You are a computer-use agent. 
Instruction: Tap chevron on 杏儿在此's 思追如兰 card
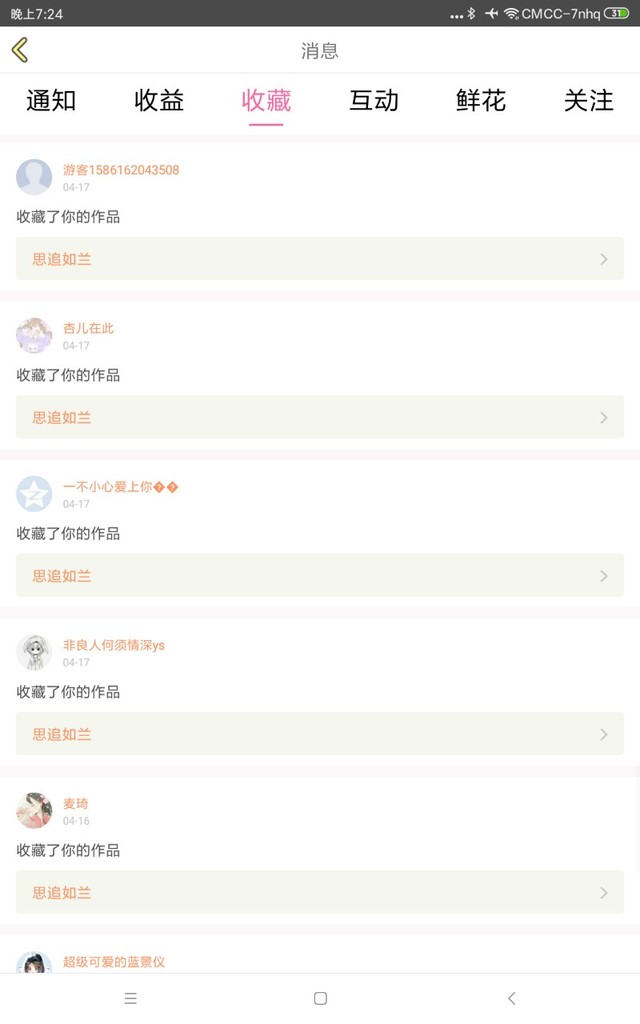(603, 417)
